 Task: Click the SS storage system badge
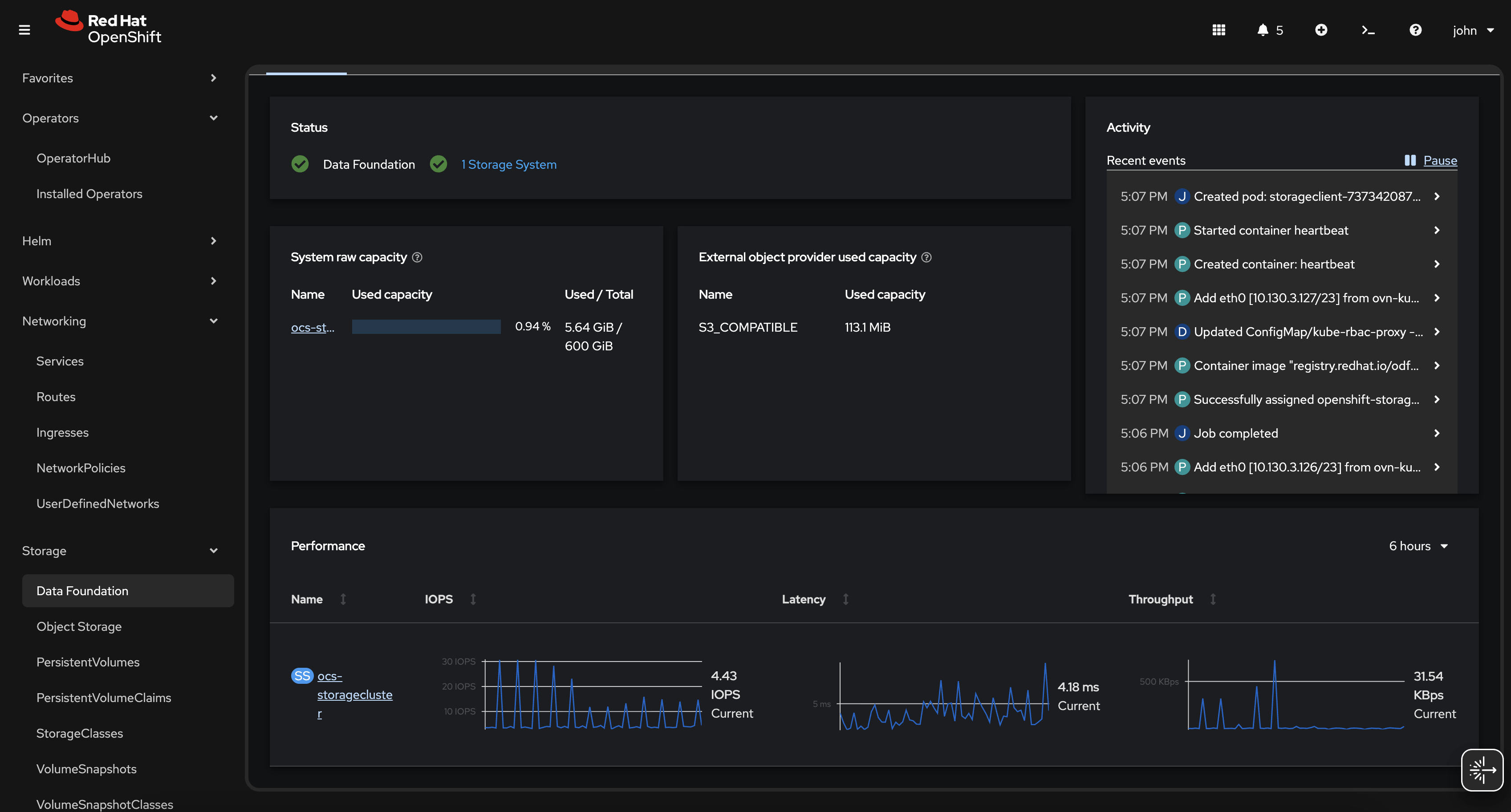coord(302,676)
